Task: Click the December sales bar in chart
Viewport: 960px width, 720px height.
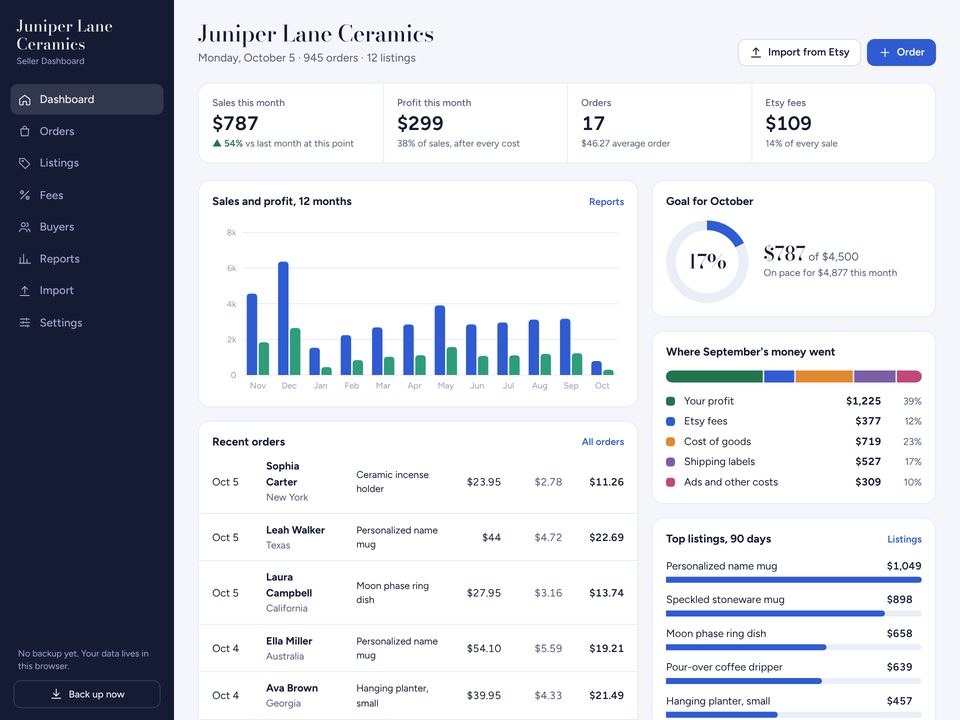Action: [x=283, y=318]
